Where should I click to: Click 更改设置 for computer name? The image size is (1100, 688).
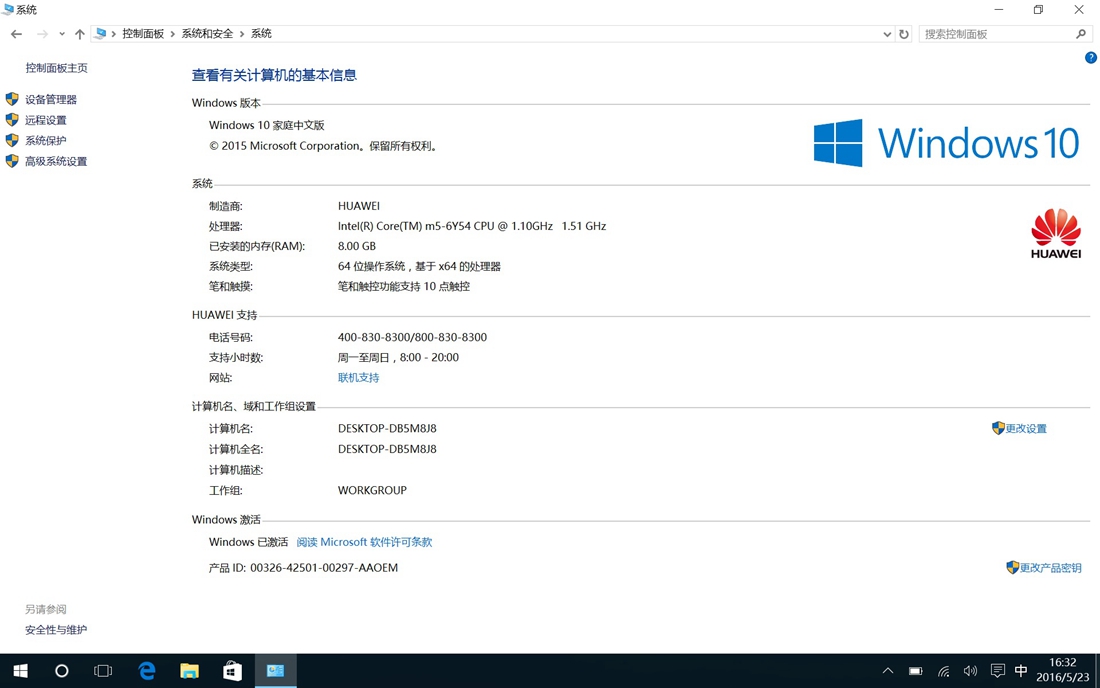[x=1026, y=429]
